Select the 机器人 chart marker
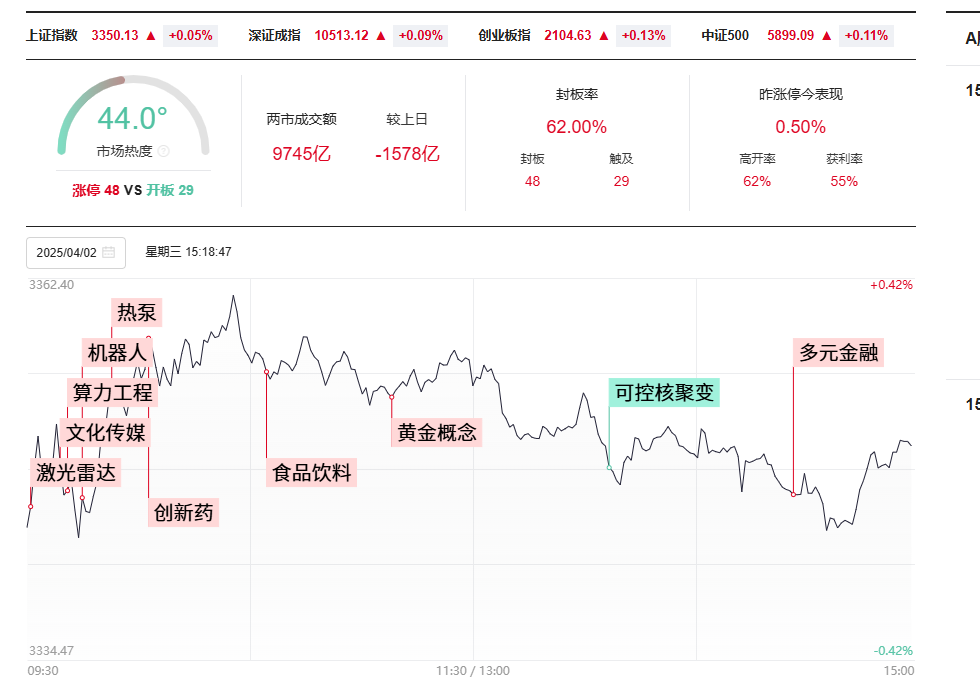Viewport: 980px width, 690px height. click(x=117, y=352)
